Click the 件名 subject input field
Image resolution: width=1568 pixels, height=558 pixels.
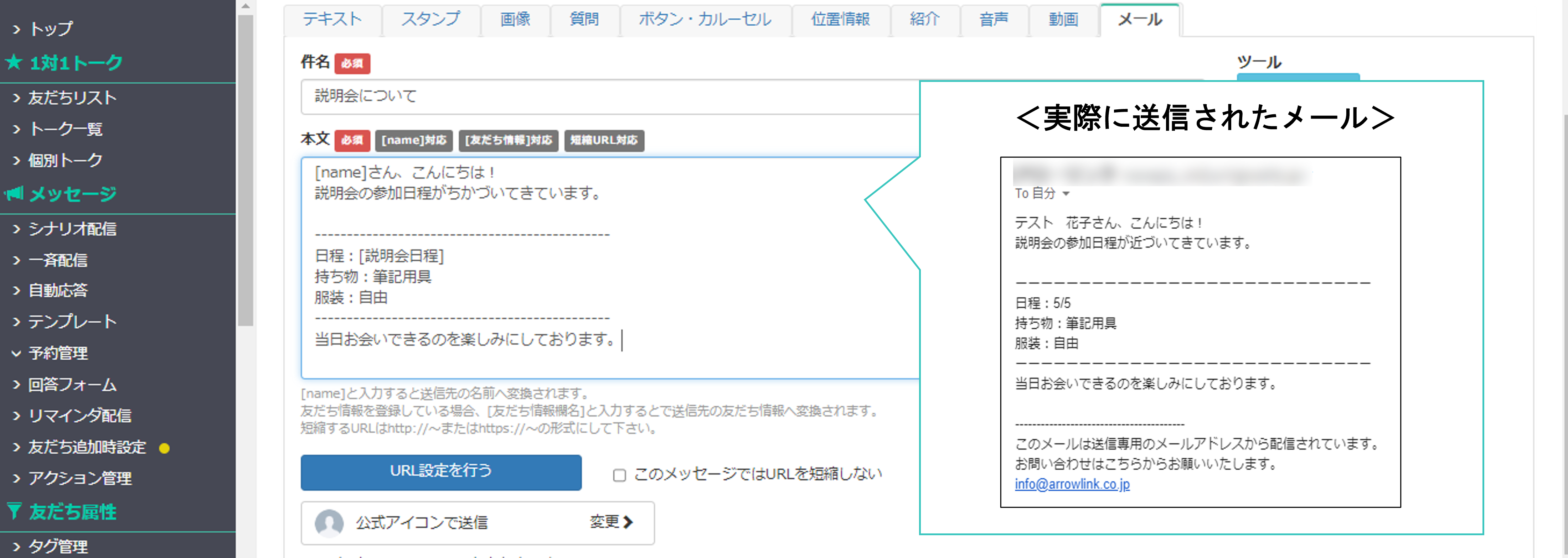point(609,96)
